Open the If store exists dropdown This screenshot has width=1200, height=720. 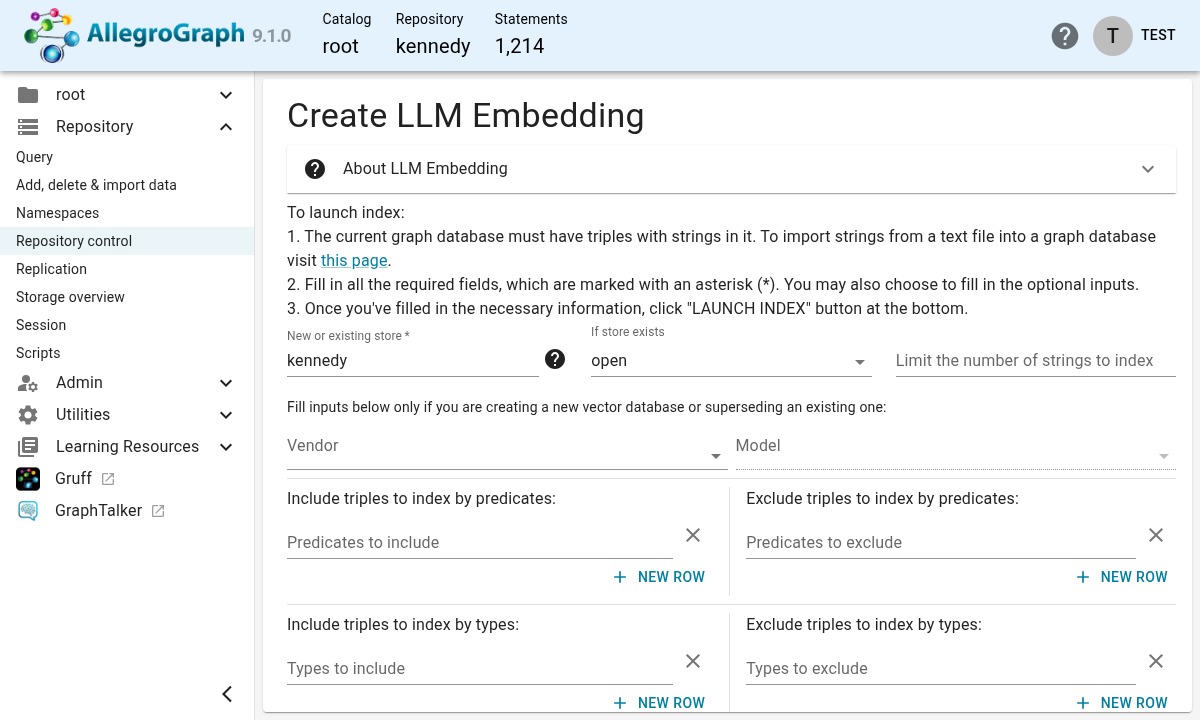731,361
